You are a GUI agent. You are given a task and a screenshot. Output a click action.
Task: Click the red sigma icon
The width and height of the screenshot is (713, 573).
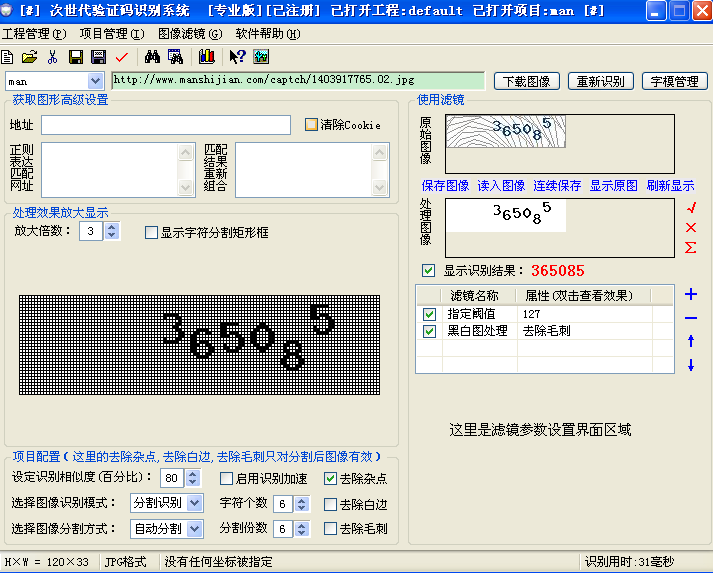(691, 247)
